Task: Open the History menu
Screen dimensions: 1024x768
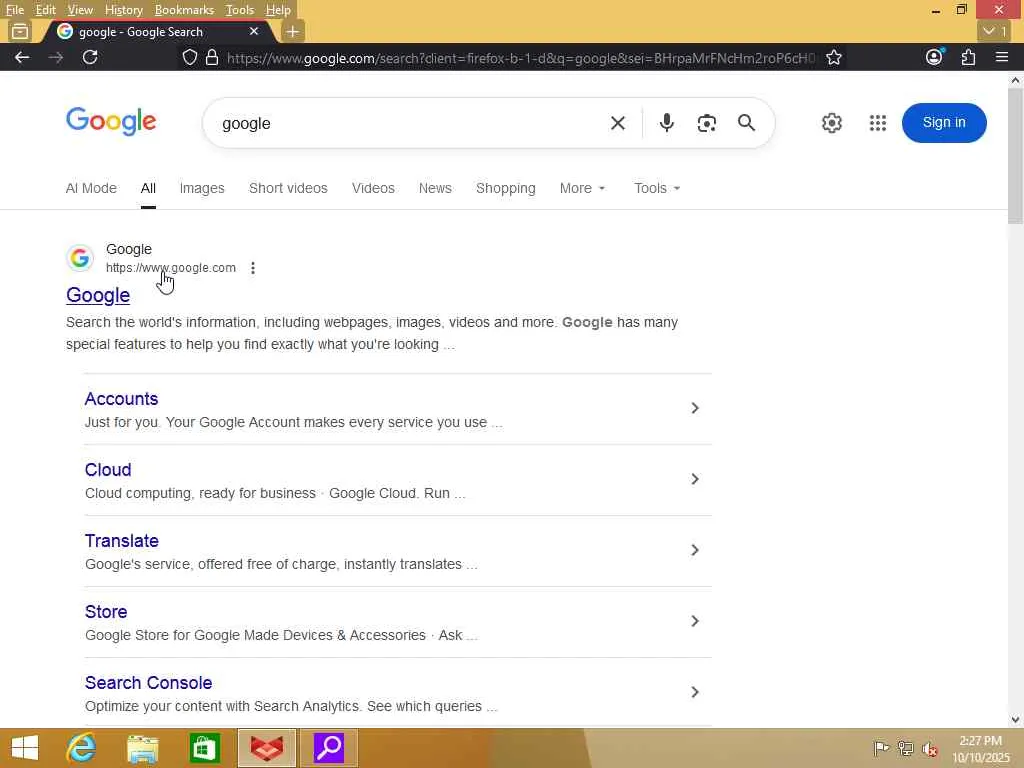Action: [123, 10]
